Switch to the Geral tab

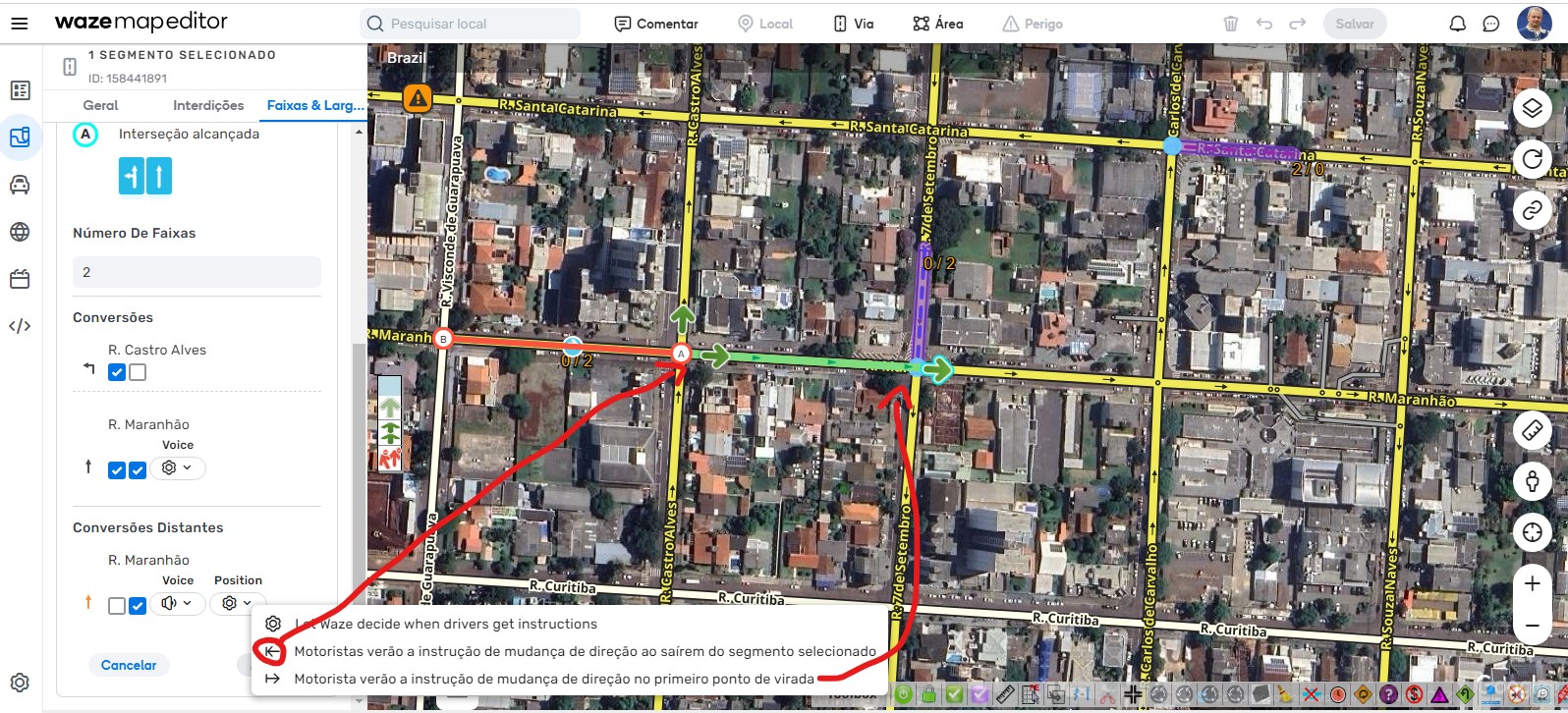click(x=100, y=105)
